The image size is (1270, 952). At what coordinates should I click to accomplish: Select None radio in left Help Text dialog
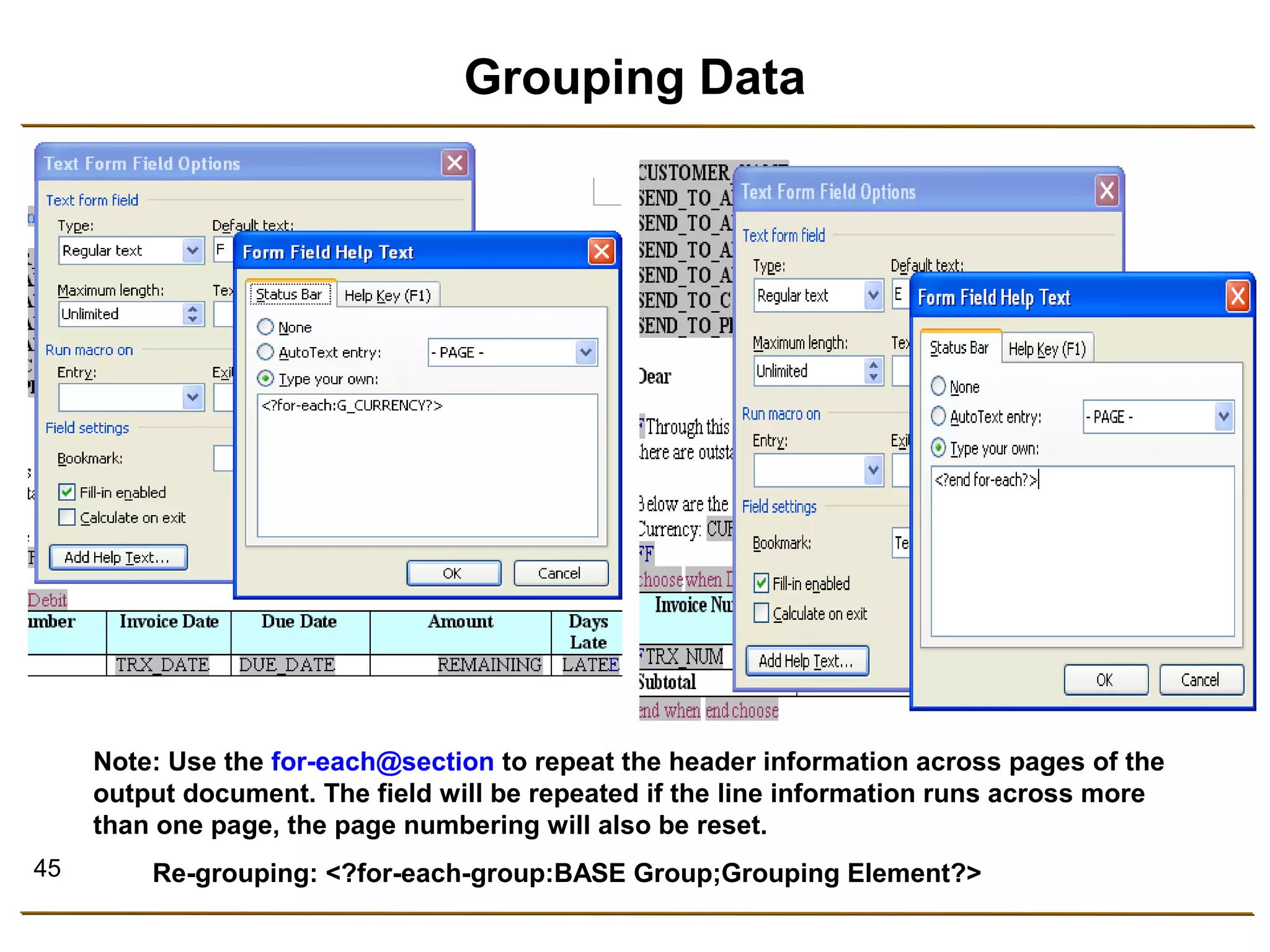coord(265,327)
